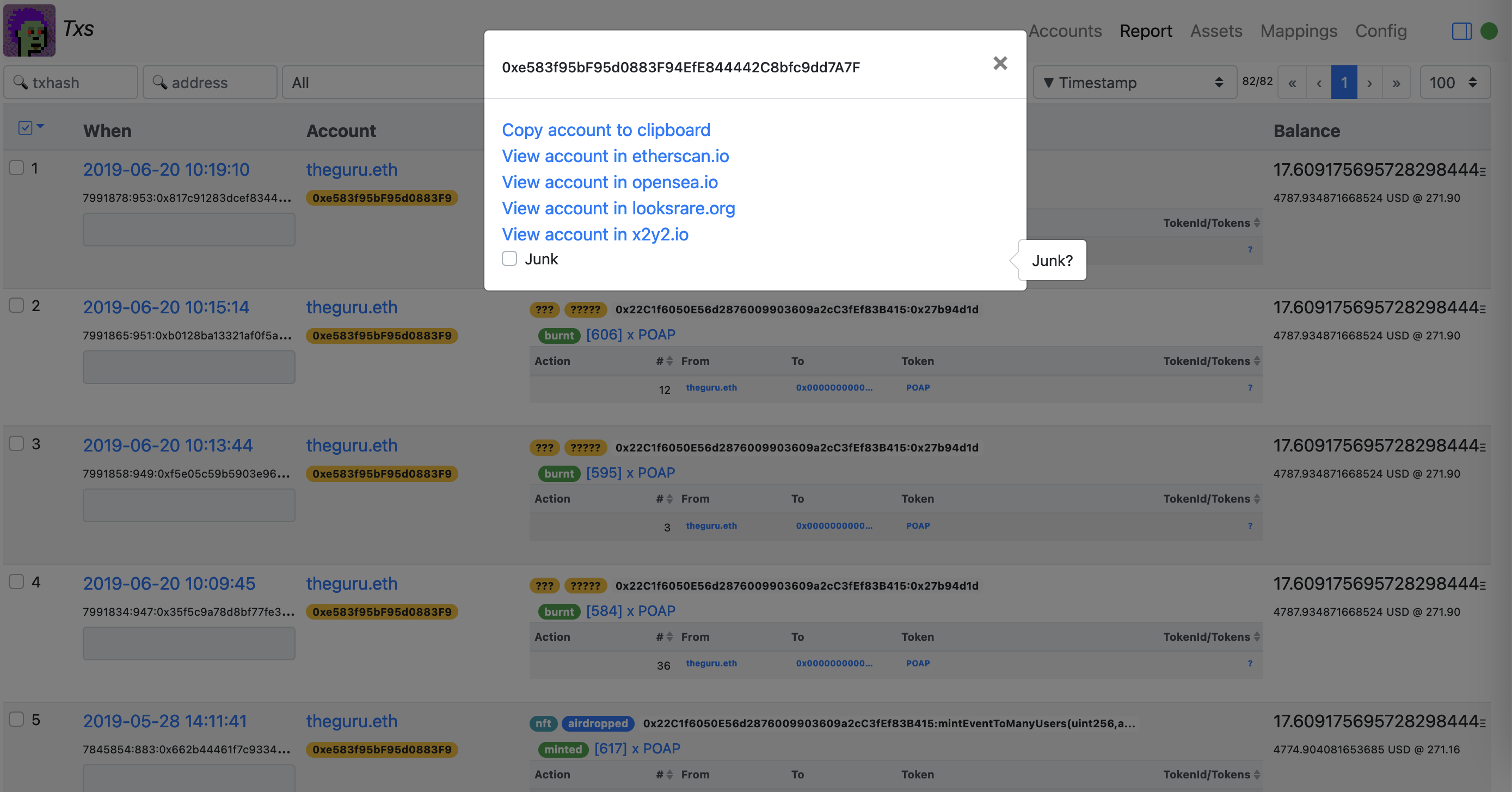Click the question mark in row 3 table
1512x792 pixels.
(x=1250, y=525)
